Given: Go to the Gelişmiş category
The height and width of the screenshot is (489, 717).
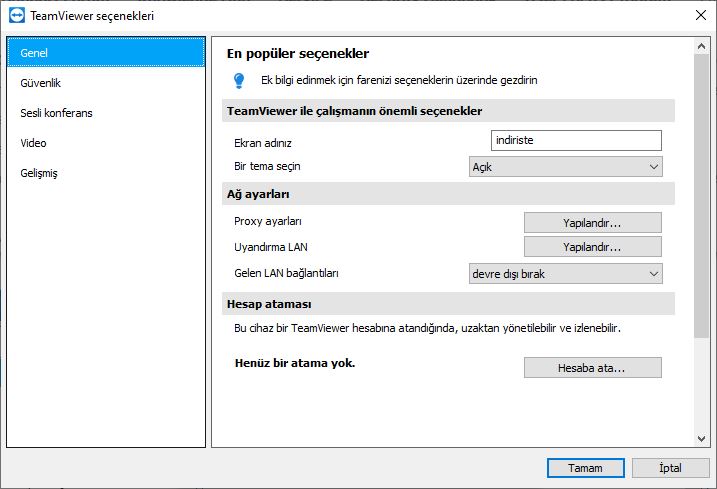Looking at the screenshot, I should 106,173.
